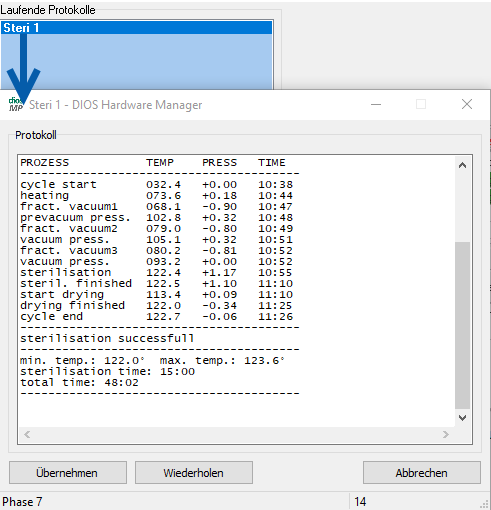Click the disabled maximize window button
The height and width of the screenshot is (510, 491).
click(x=421, y=104)
